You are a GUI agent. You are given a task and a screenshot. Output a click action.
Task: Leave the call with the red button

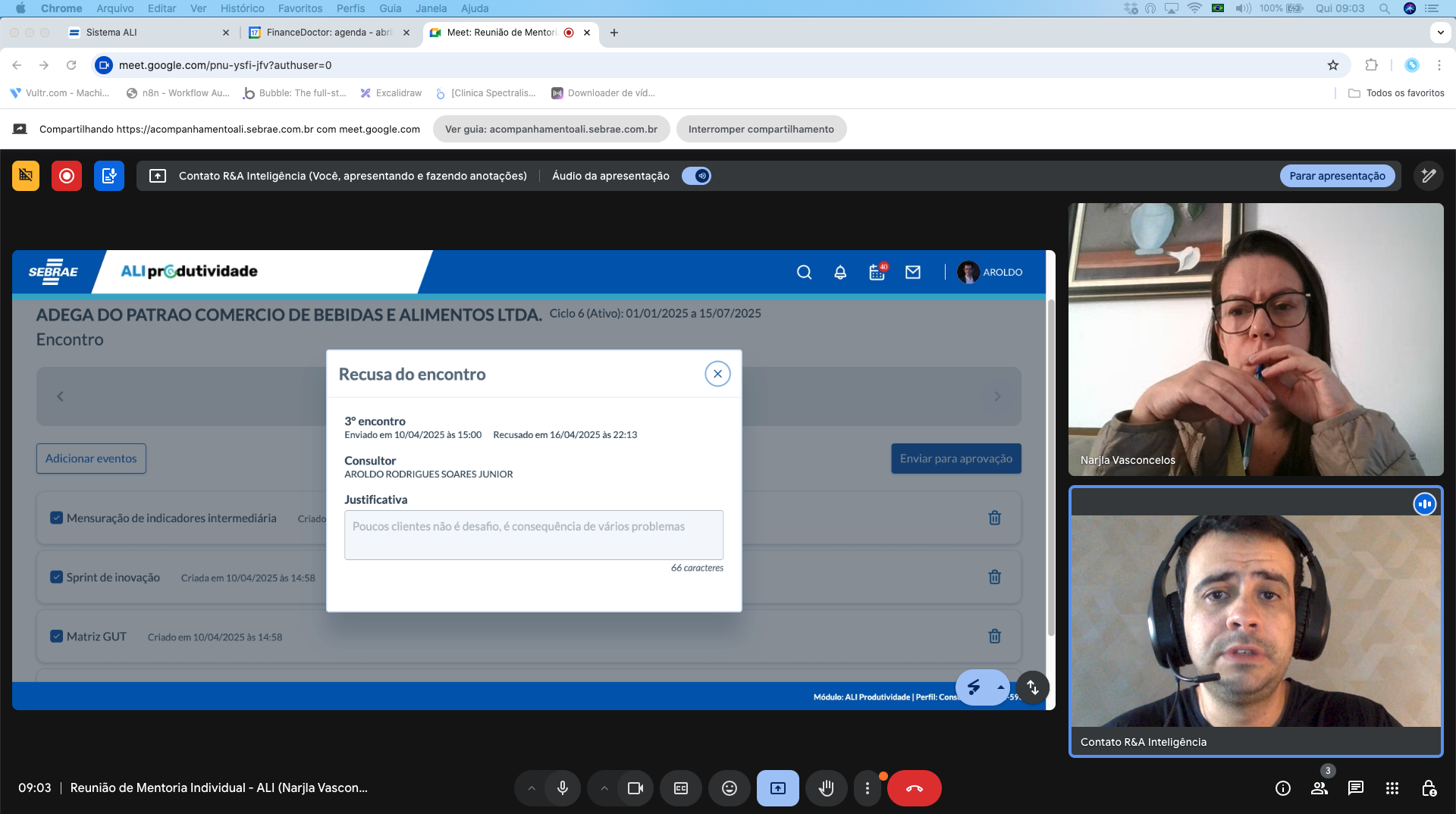(915, 788)
